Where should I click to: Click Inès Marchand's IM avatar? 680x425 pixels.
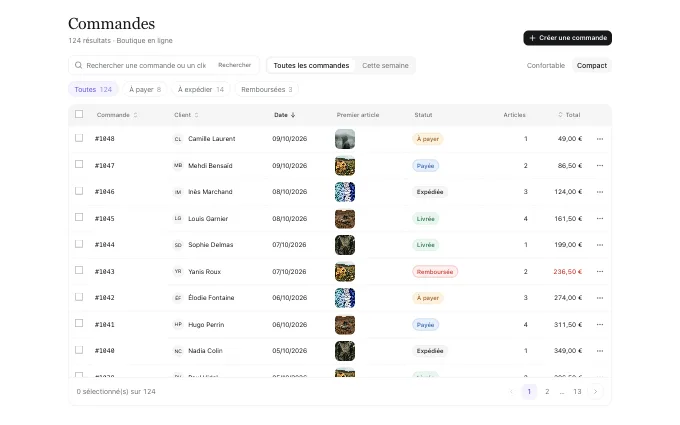(x=178, y=192)
